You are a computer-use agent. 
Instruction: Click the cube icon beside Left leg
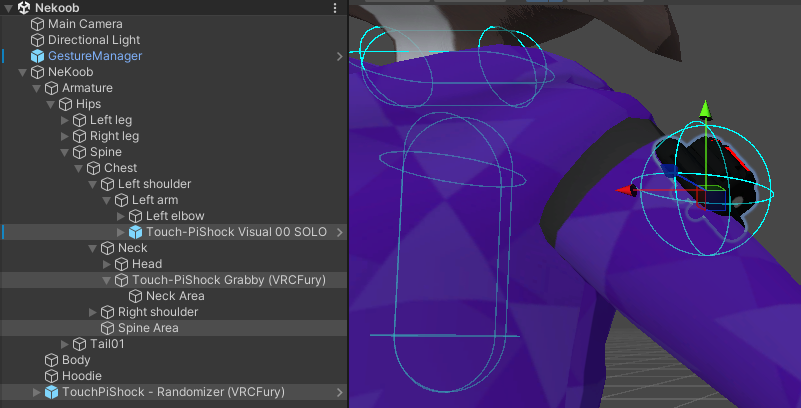(79, 120)
